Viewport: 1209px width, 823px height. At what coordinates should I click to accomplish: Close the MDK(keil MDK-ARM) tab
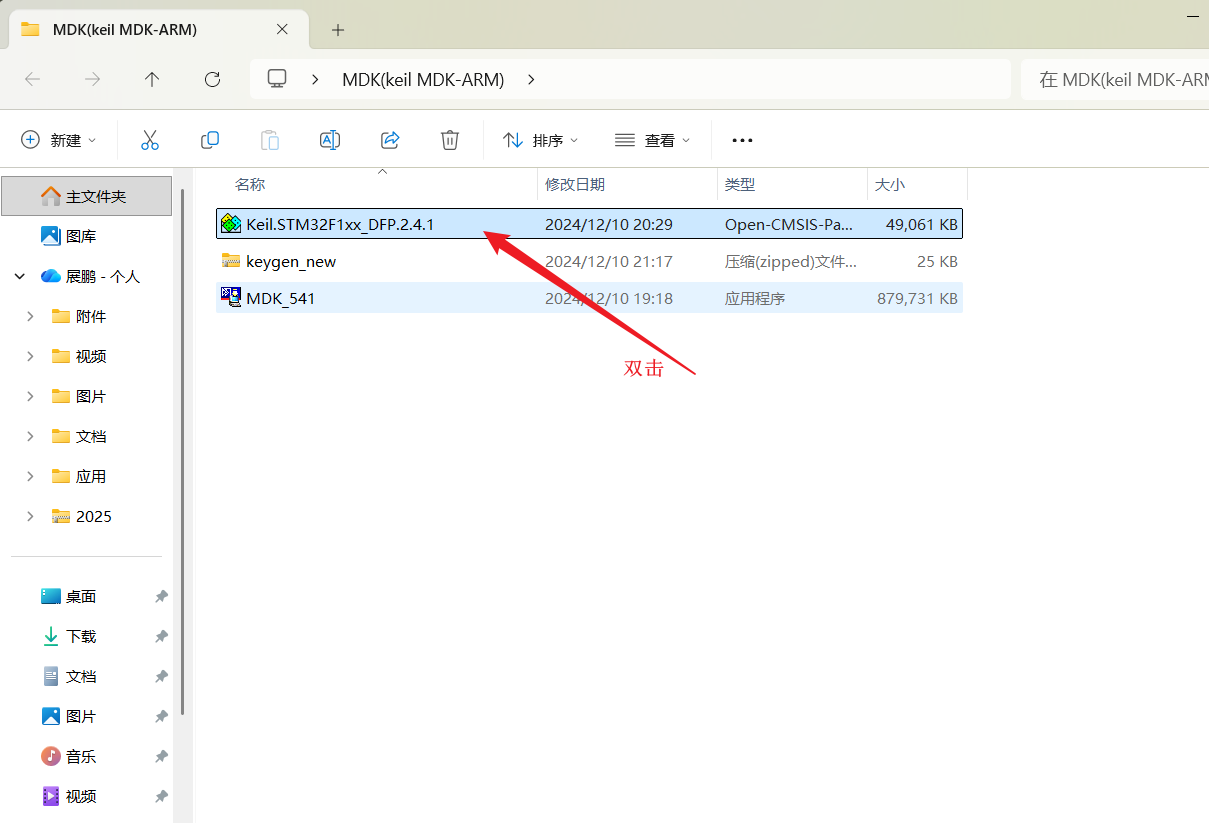pyautogui.click(x=282, y=30)
